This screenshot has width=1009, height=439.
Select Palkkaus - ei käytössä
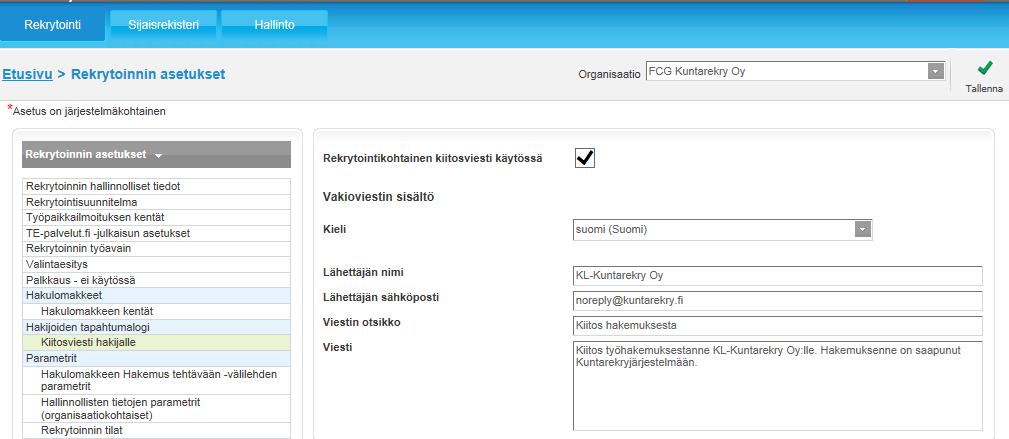[x=156, y=280]
